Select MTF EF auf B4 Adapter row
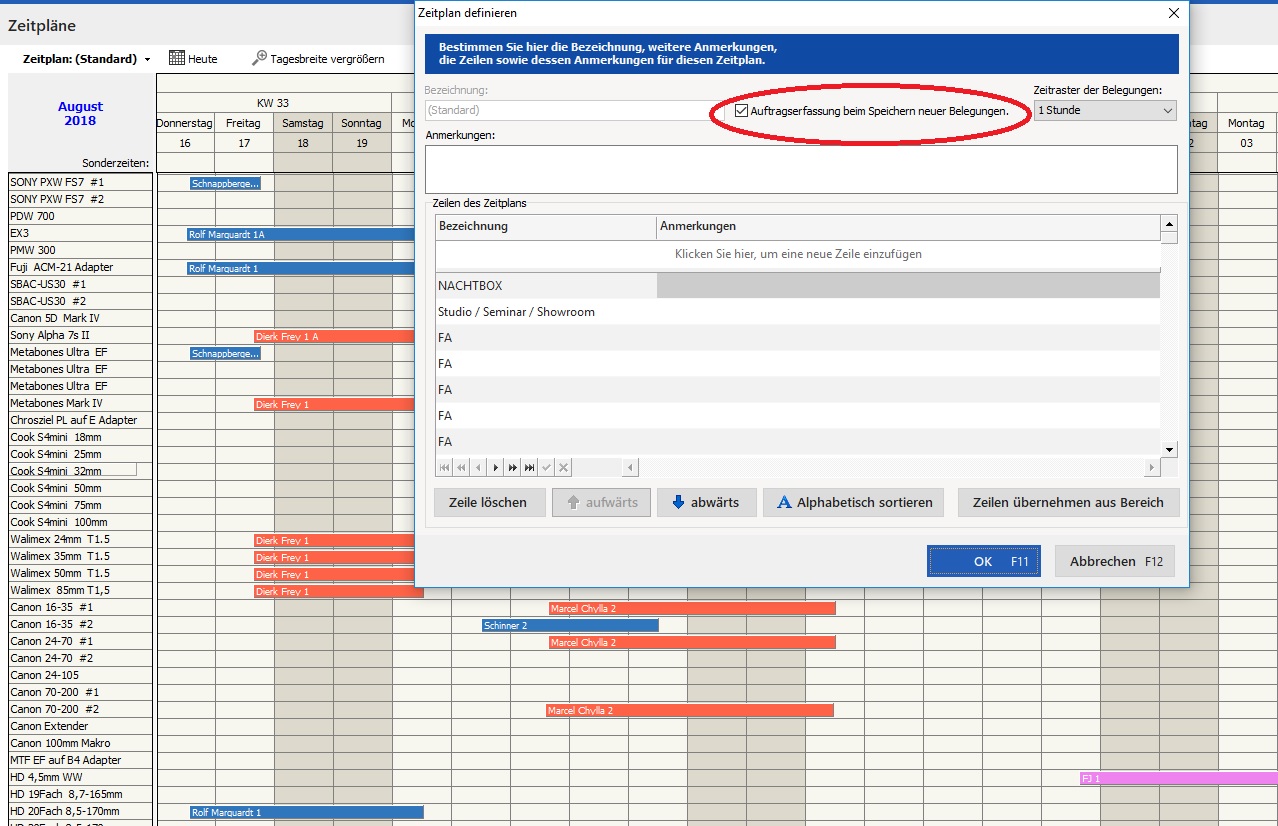The image size is (1278, 826). tap(81, 760)
